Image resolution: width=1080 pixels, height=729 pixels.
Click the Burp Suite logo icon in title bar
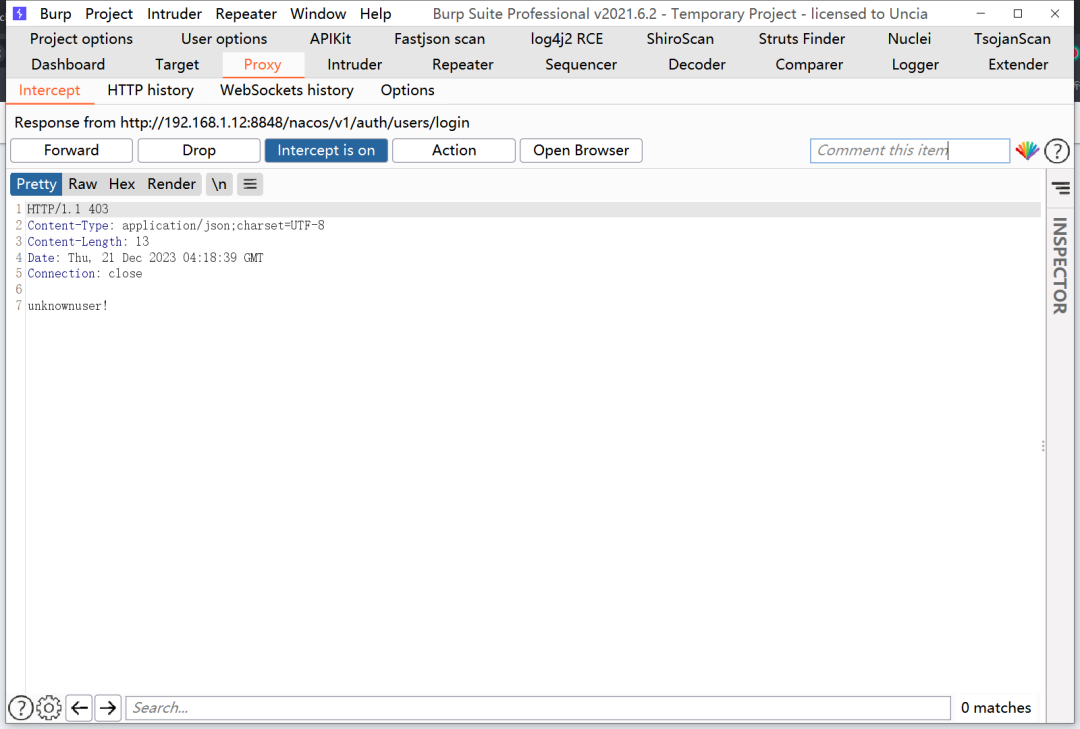click(x=20, y=13)
